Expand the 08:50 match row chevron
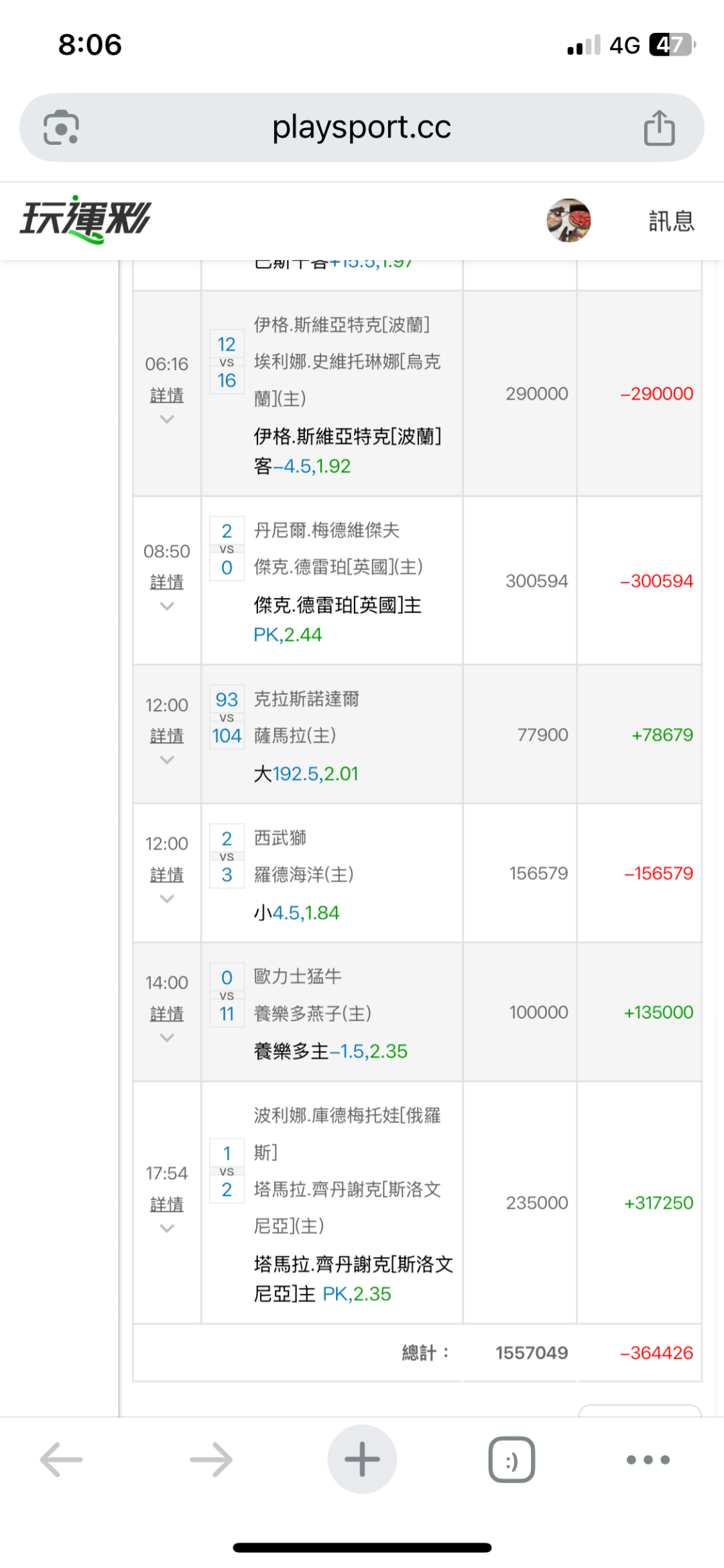The height and width of the screenshot is (1568, 724). [167, 607]
